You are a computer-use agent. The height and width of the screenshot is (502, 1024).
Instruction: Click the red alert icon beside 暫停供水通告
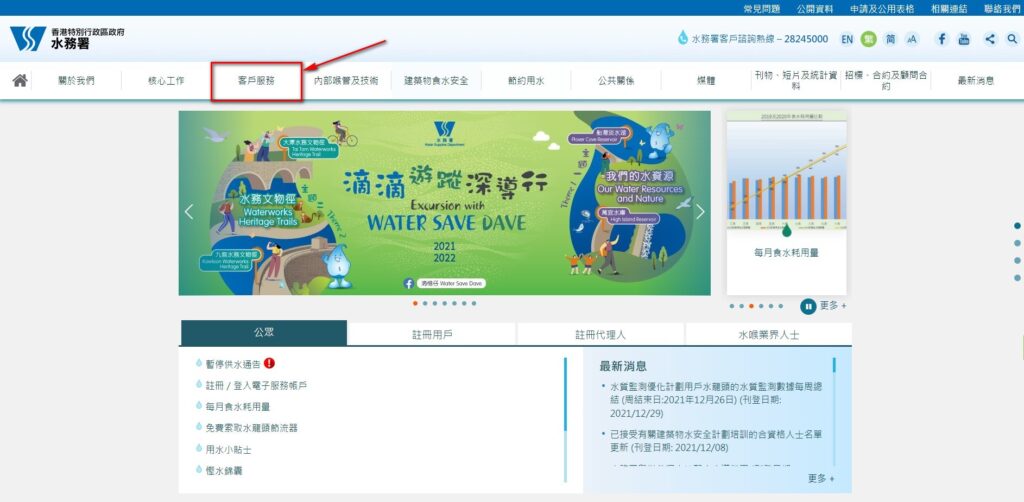270,363
